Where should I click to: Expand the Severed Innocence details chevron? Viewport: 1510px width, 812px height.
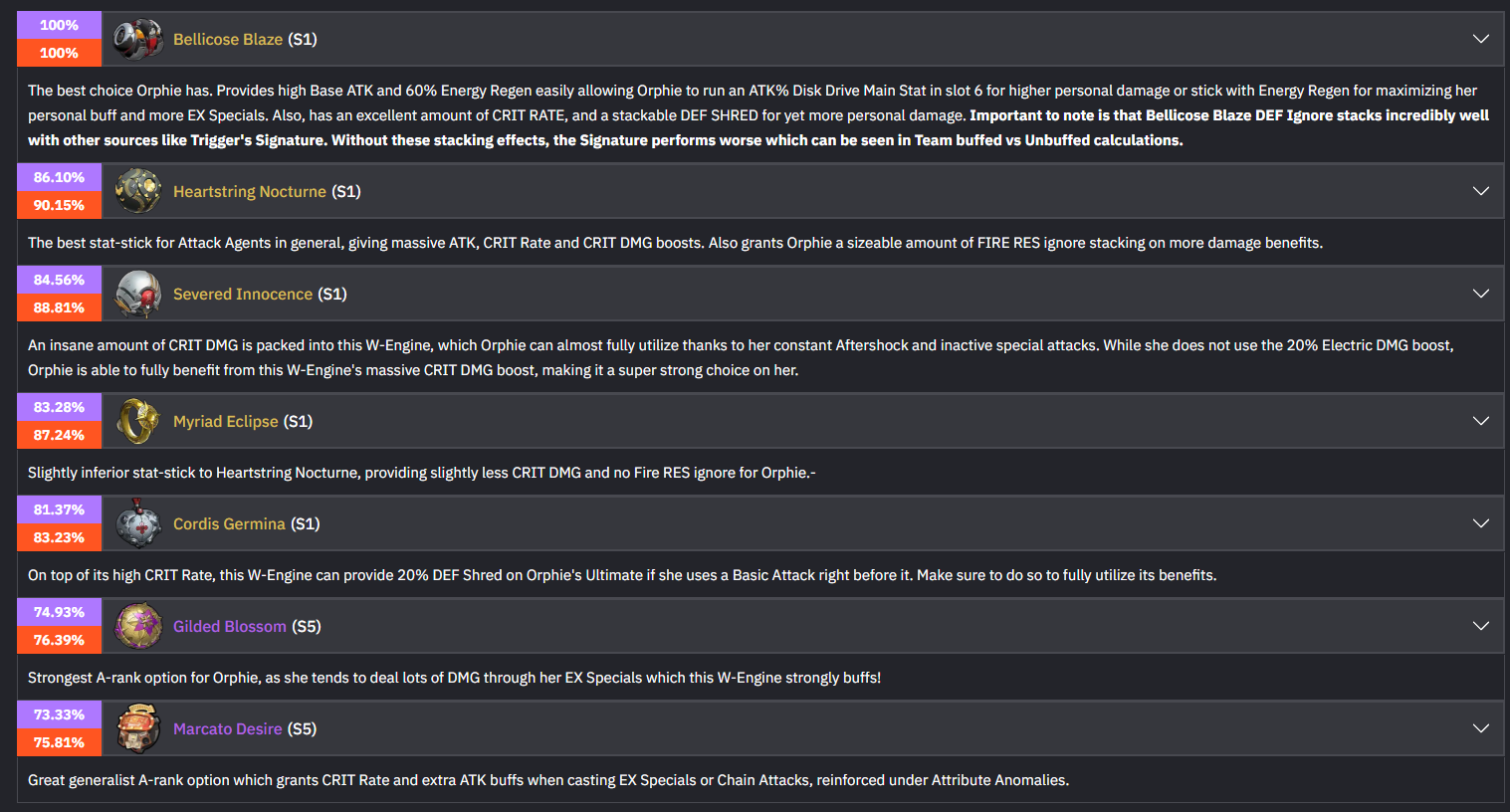1480,294
